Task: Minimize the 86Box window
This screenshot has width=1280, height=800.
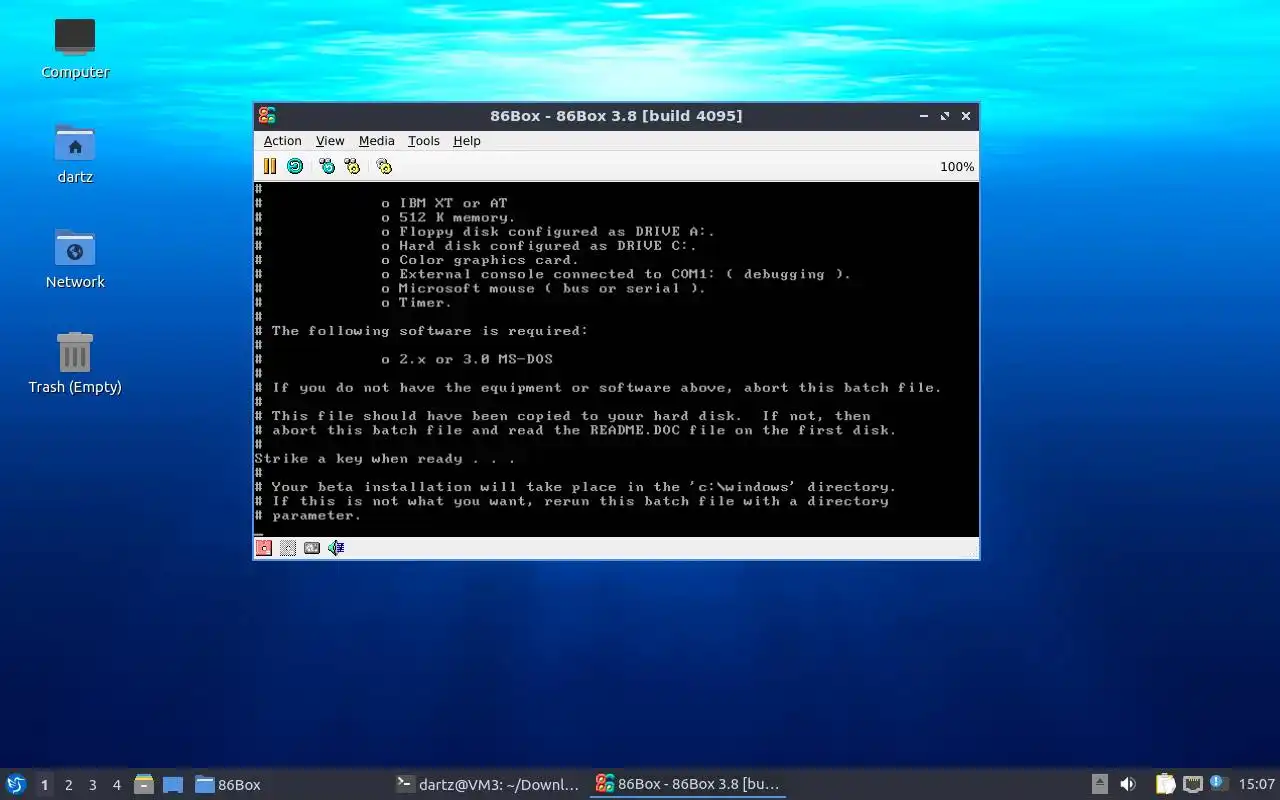Action: (x=923, y=116)
